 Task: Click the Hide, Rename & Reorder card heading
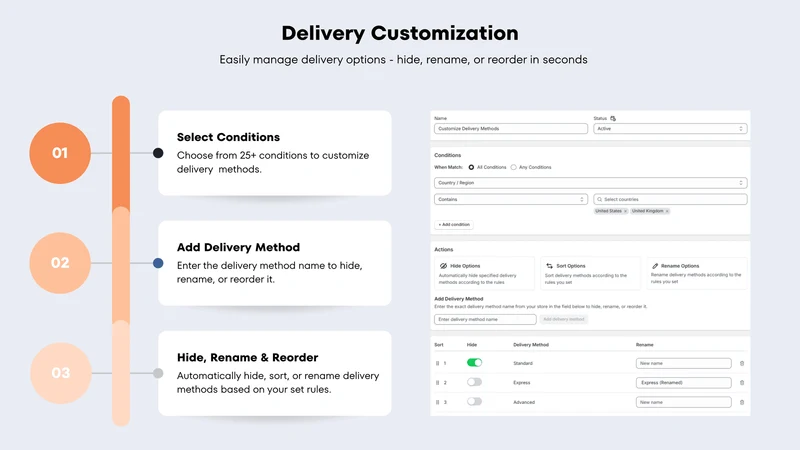pos(247,358)
